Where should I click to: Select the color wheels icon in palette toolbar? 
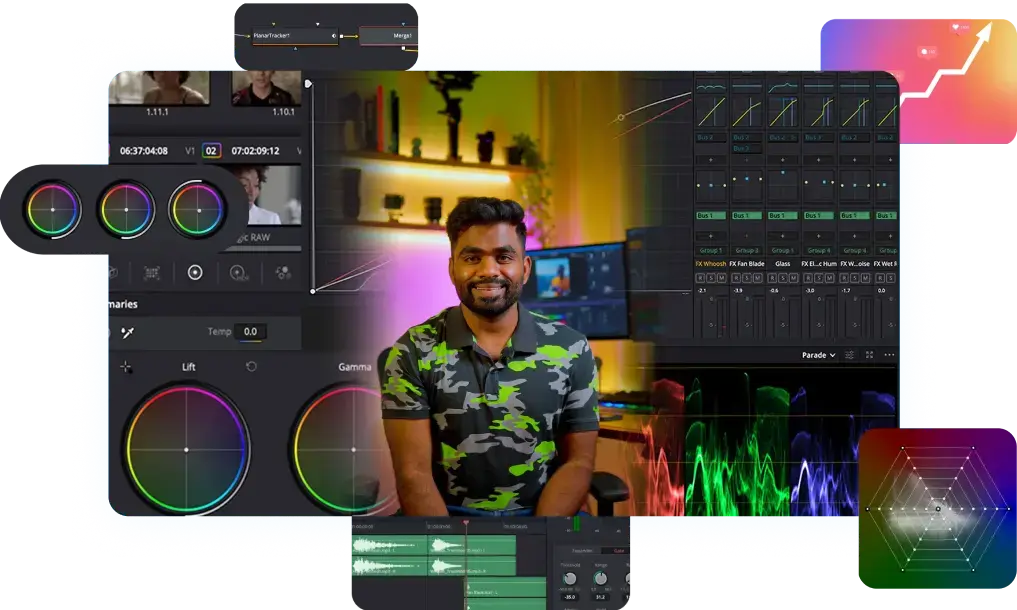point(195,272)
